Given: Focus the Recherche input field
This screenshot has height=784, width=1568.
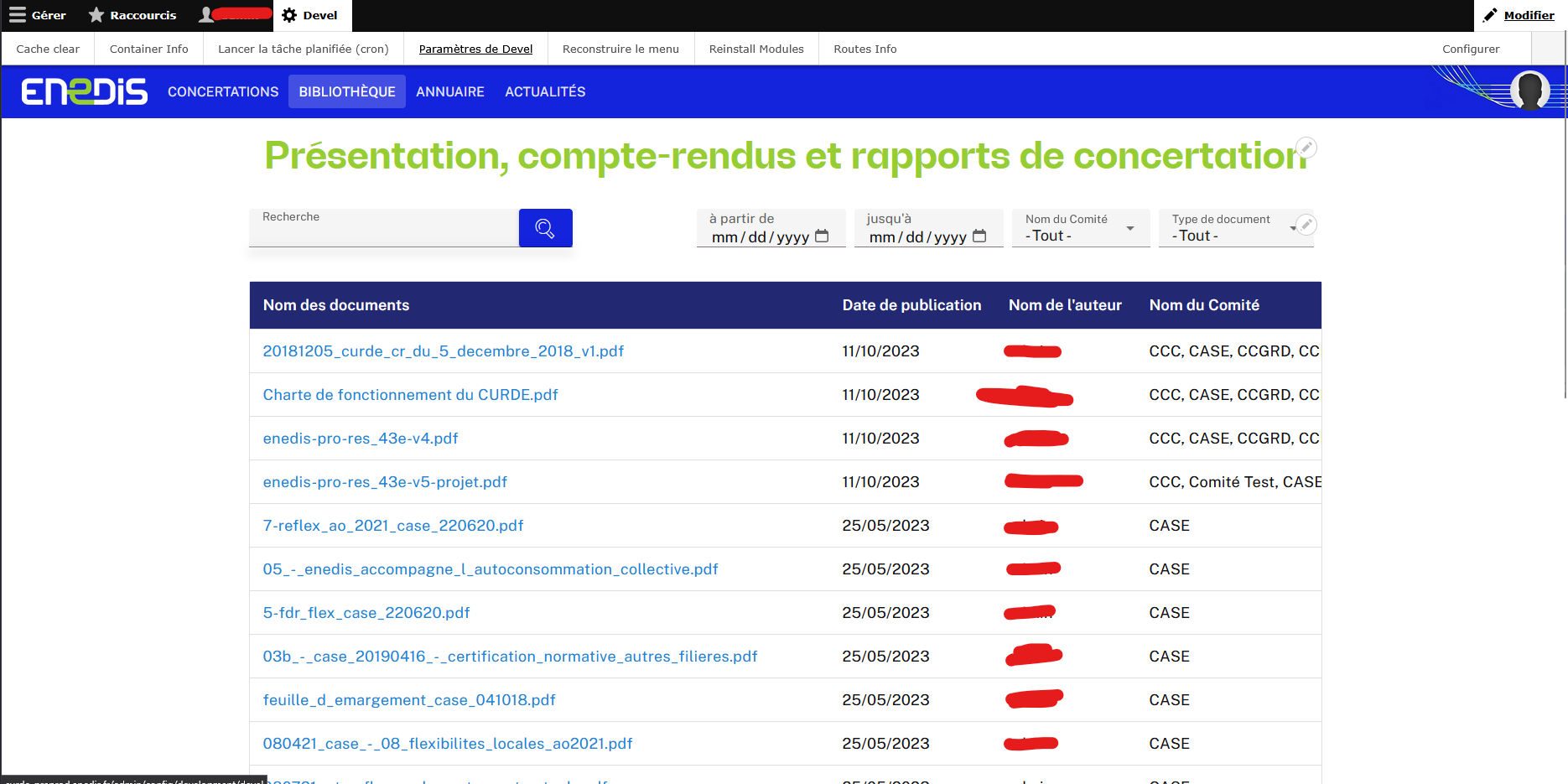Looking at the screenshot, I should (x=384, y=228).
